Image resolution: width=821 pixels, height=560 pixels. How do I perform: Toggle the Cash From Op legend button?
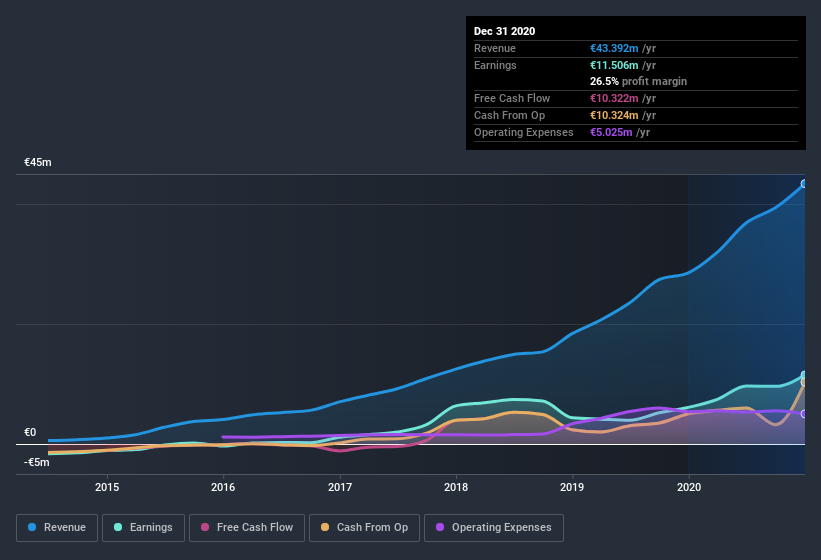click(364, 528)
